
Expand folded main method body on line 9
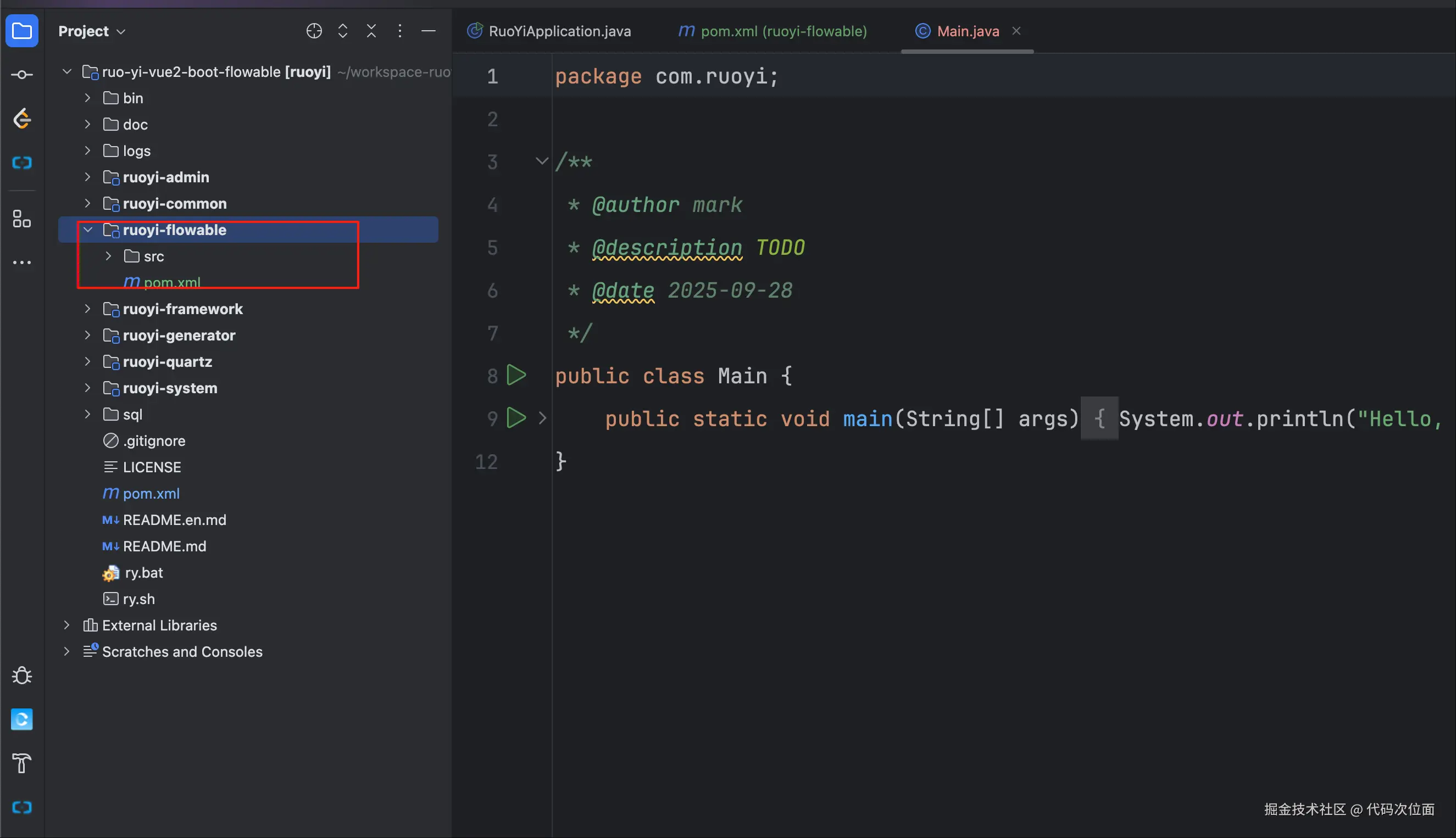pos(542,418)
